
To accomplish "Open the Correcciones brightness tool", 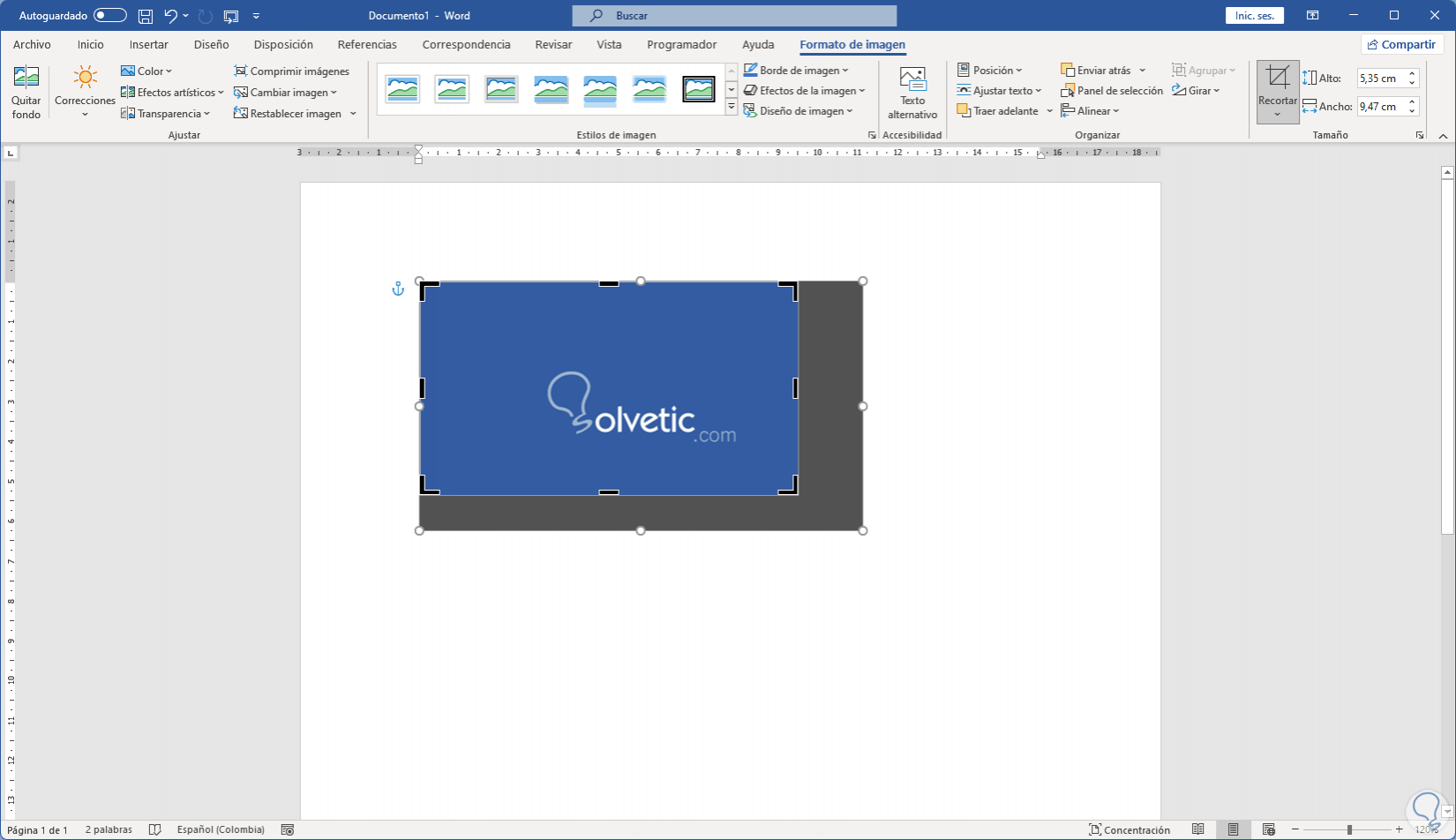I will [85, 79].
